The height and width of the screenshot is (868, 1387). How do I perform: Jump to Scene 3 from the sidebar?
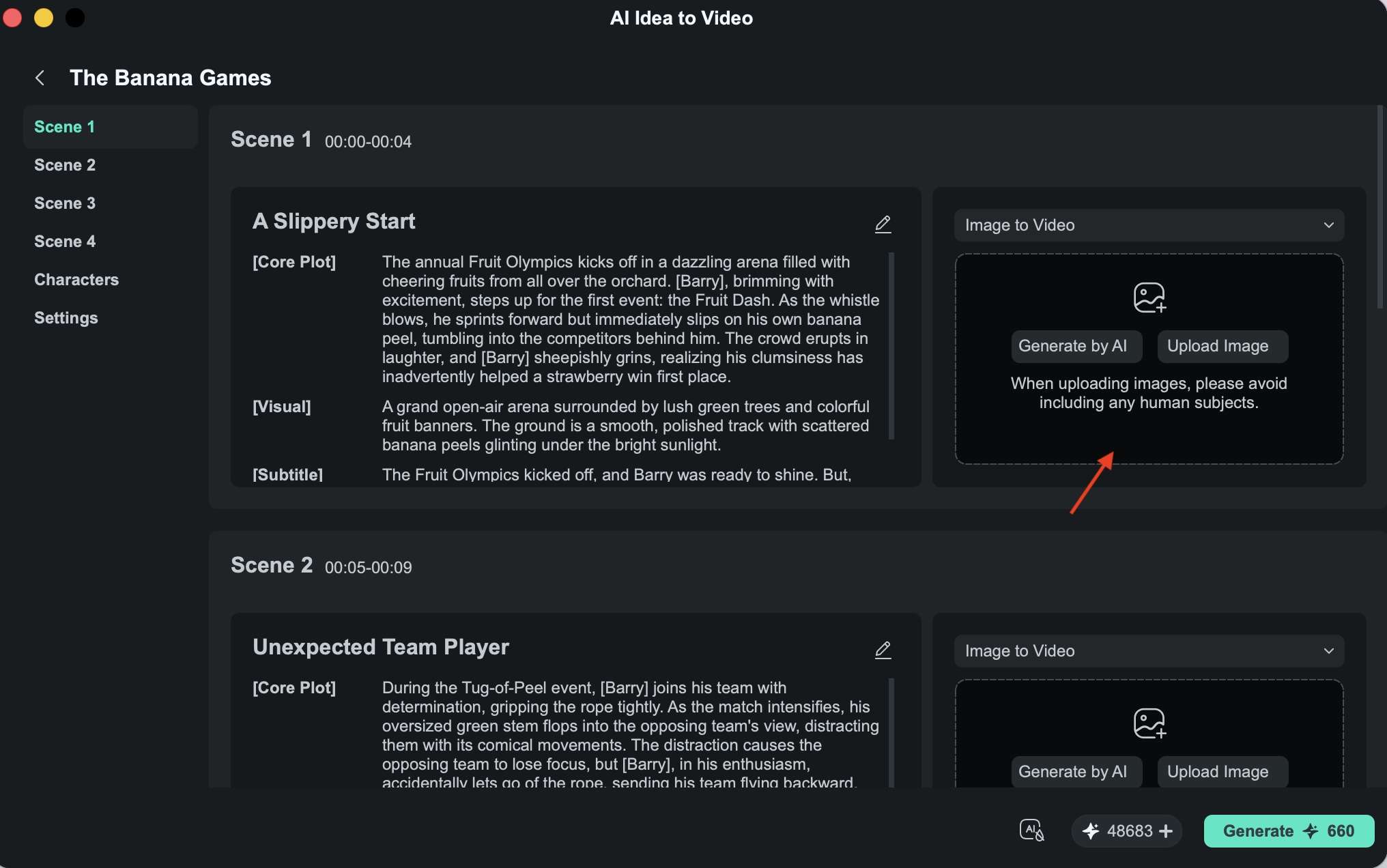pyautogui.click(x=65, y=203)
